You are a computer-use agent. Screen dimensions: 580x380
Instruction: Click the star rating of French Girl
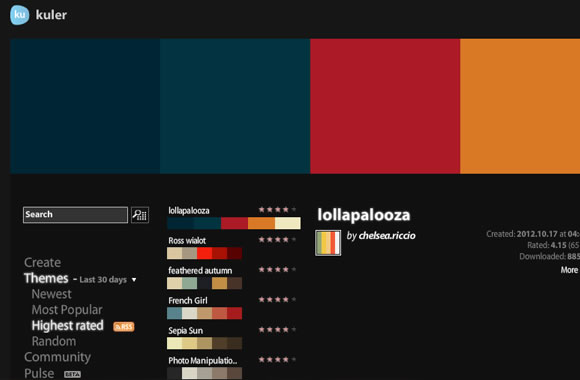coord(277,300)
